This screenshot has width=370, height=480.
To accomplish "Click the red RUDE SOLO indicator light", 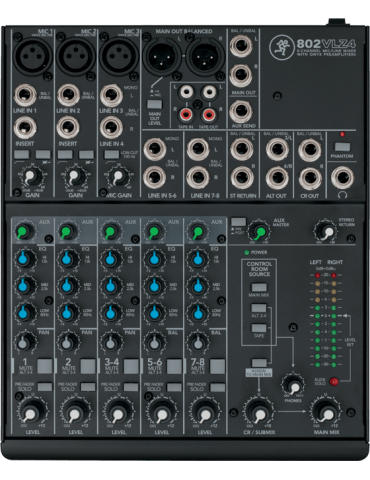I will coord(334,381).
